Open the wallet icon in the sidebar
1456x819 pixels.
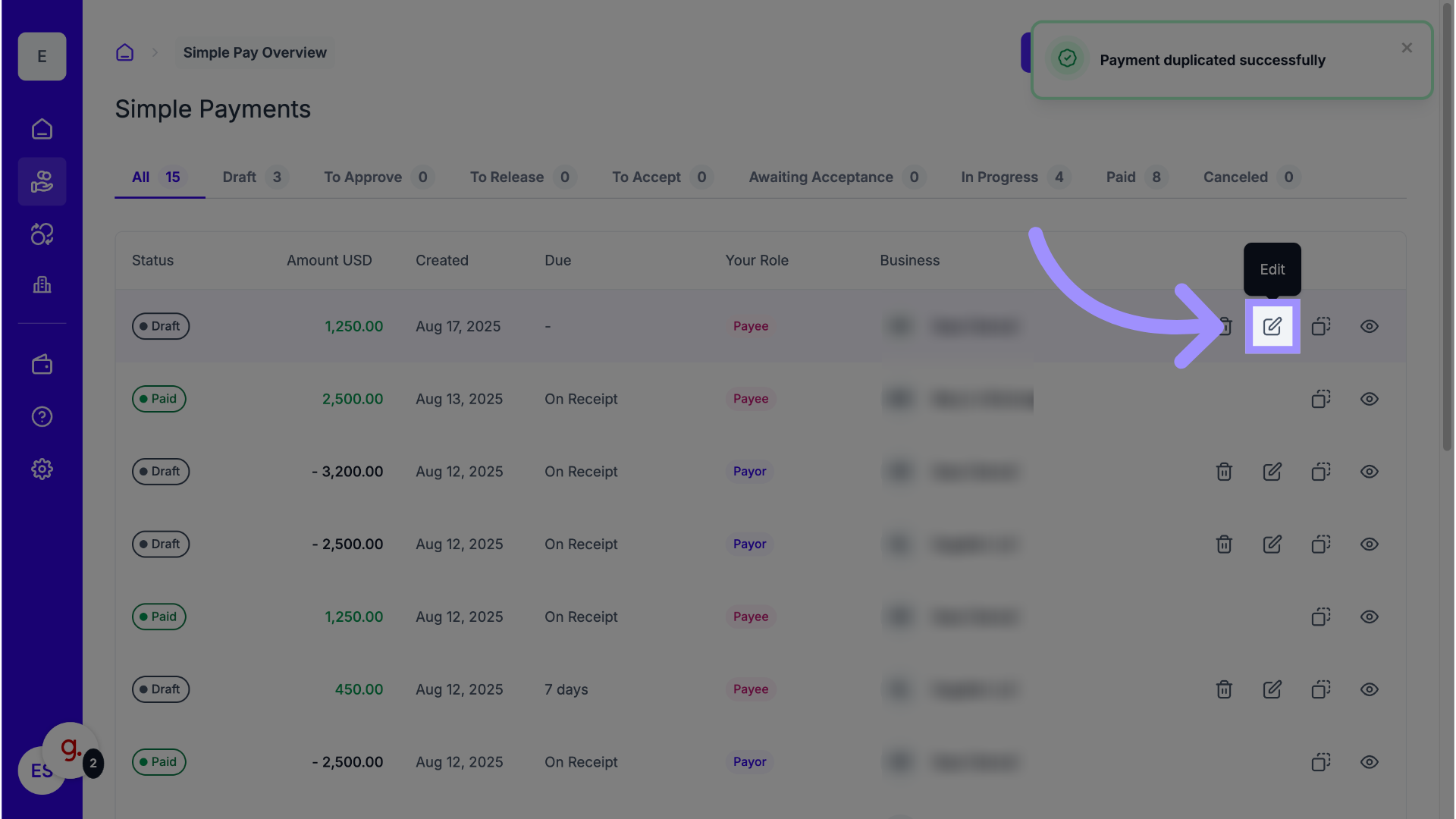point(42,365)
